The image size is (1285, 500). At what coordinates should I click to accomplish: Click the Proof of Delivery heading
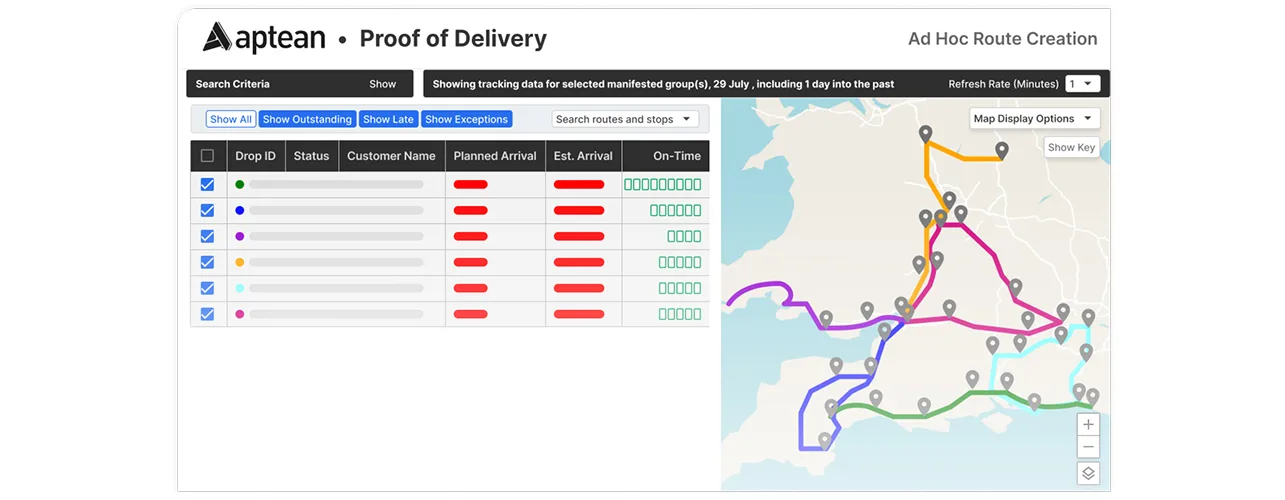click(x=453, y=38)
